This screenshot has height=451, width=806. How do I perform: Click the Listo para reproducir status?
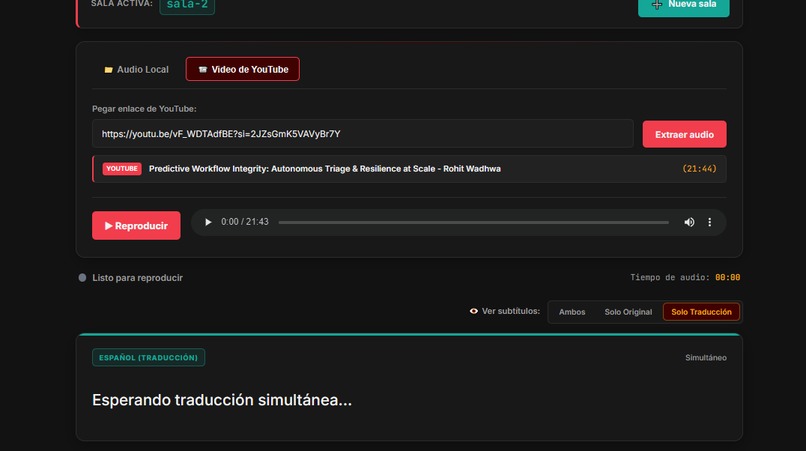pos(137,278)
